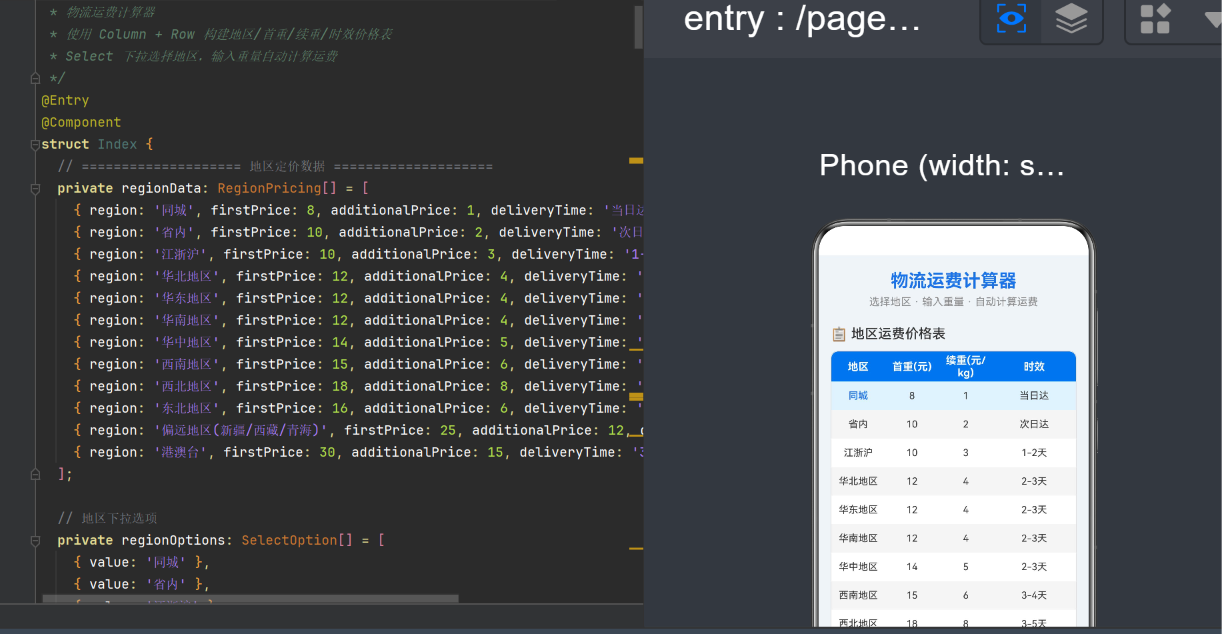The image size is (1222, 634).
Task: Click the '东北地区' string in the code editor
Action: (189, 409)
